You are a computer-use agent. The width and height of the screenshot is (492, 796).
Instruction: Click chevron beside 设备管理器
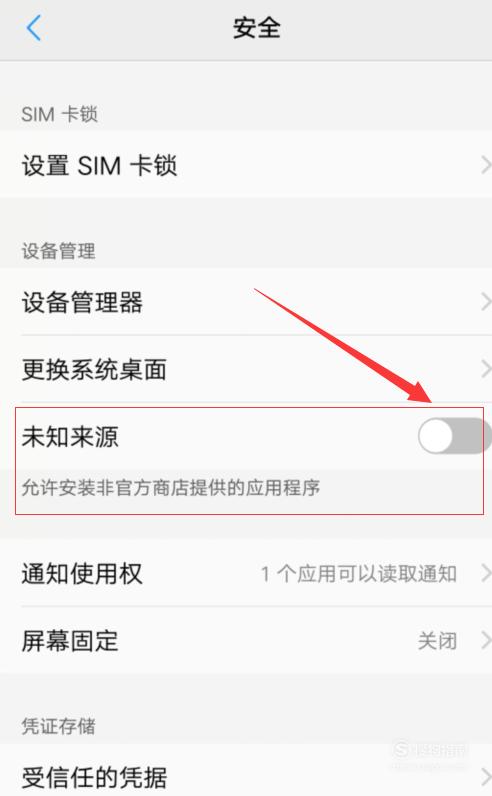[486, 302]
